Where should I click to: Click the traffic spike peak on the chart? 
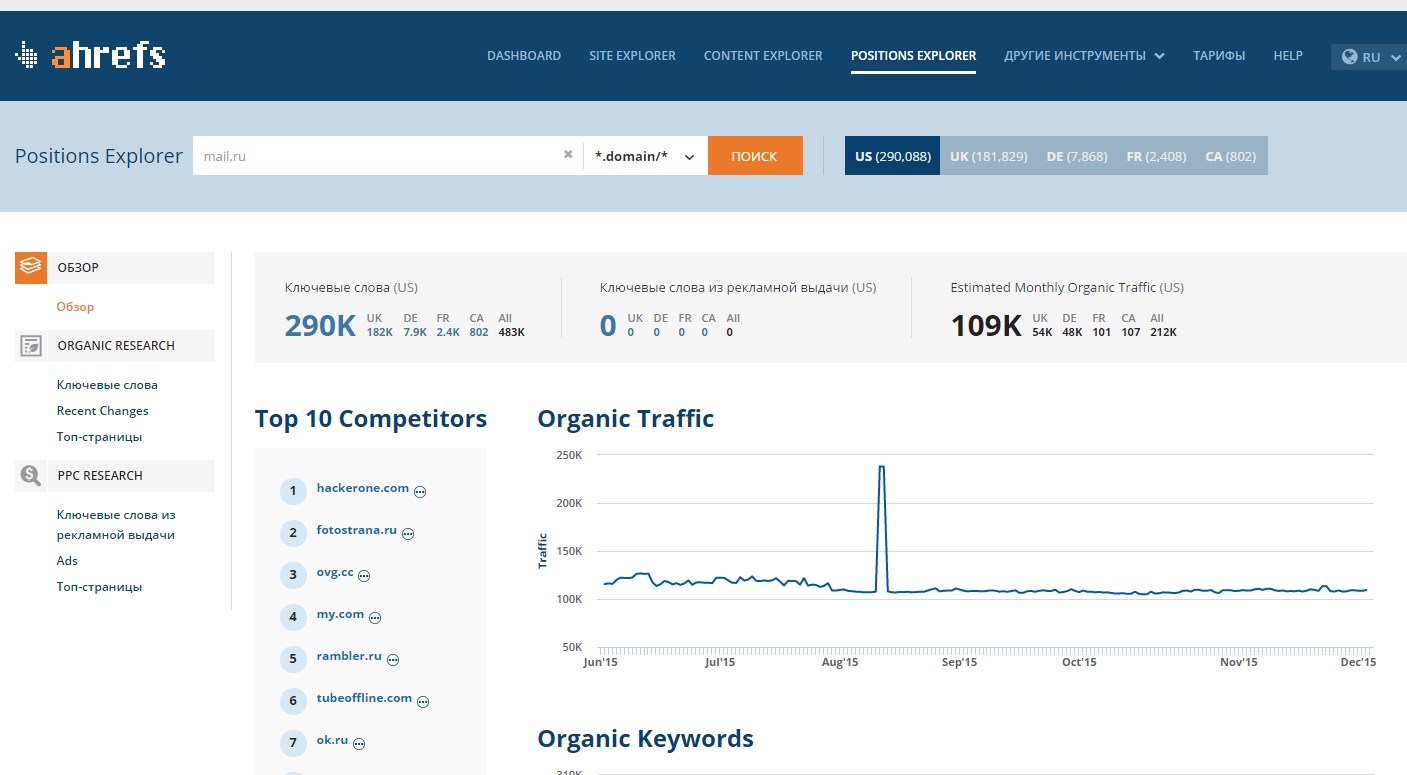881,467
